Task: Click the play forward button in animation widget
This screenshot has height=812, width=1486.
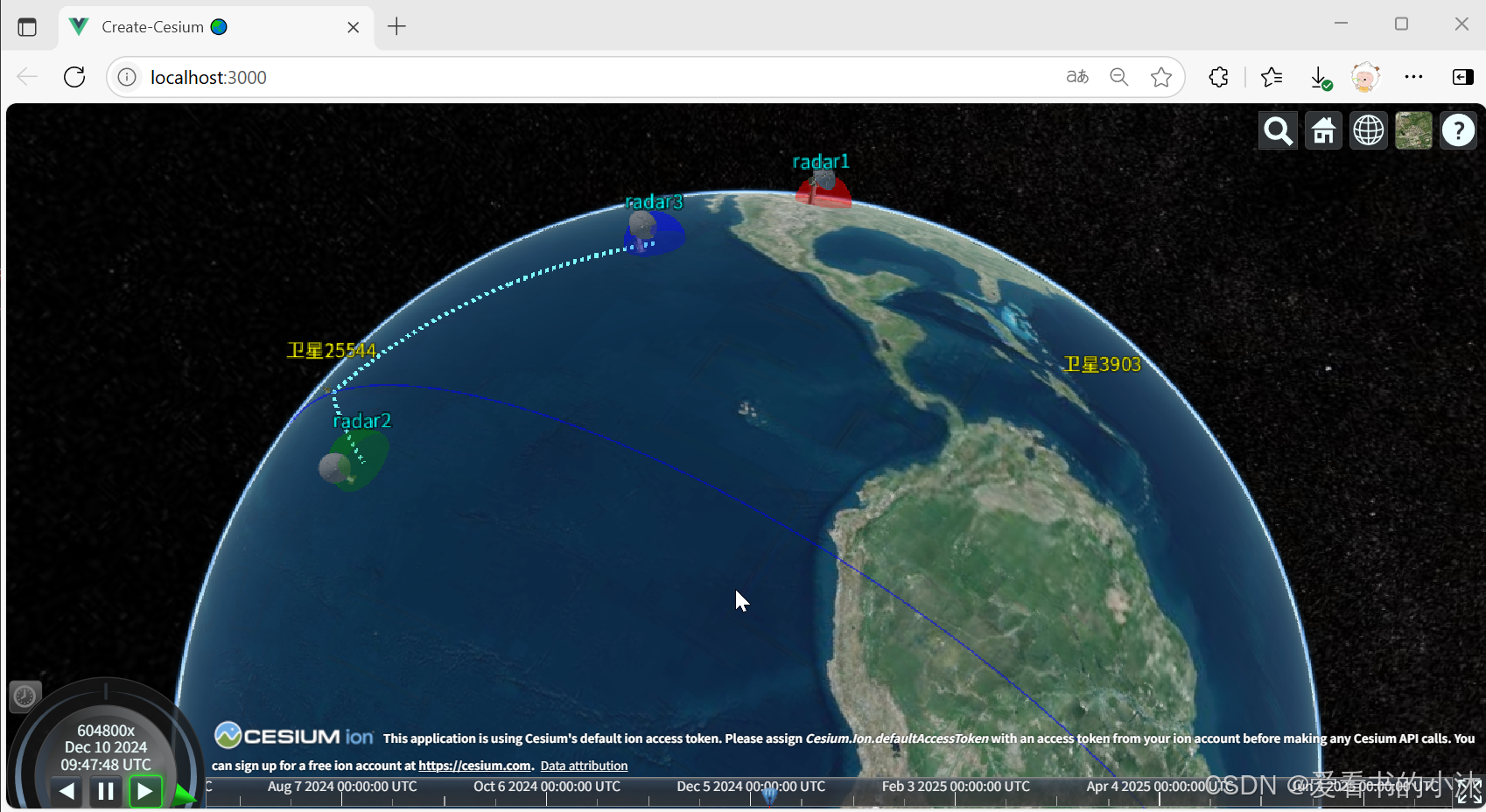Action: click(x=145, y=792)
